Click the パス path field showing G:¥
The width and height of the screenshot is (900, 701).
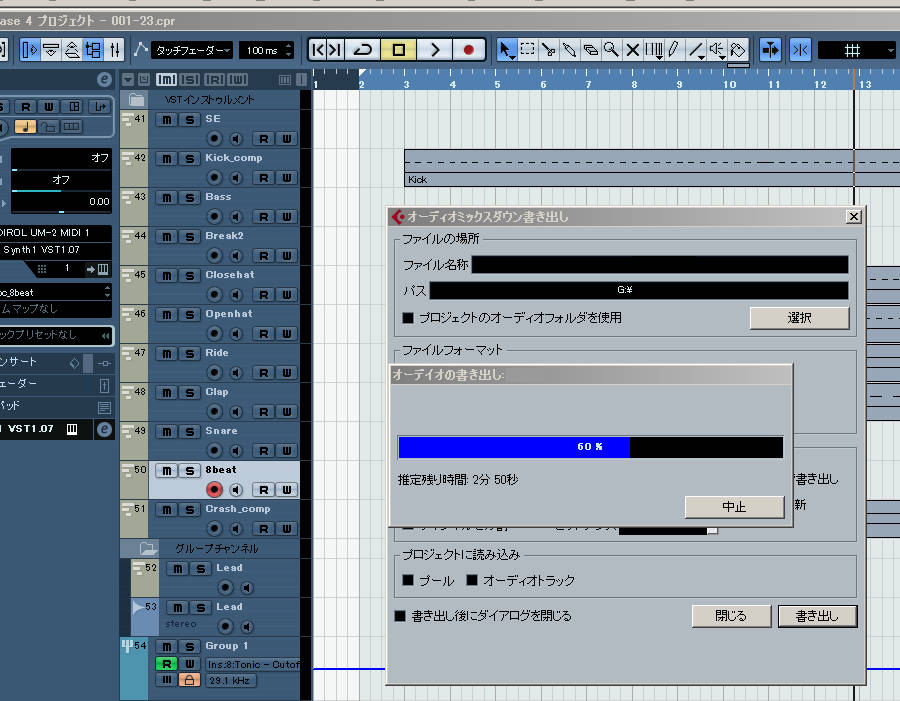pos(638,290)
